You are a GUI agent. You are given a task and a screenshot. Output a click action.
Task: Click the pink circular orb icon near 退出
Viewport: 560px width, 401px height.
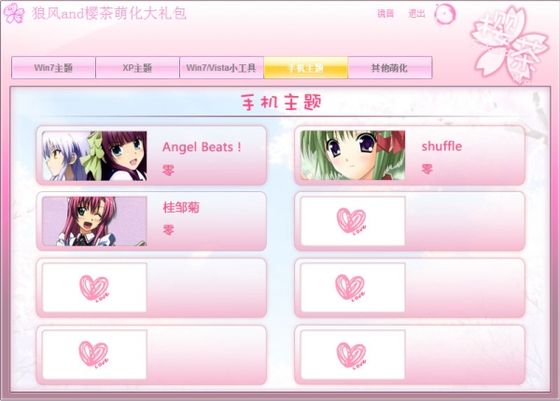click(445, 15)
